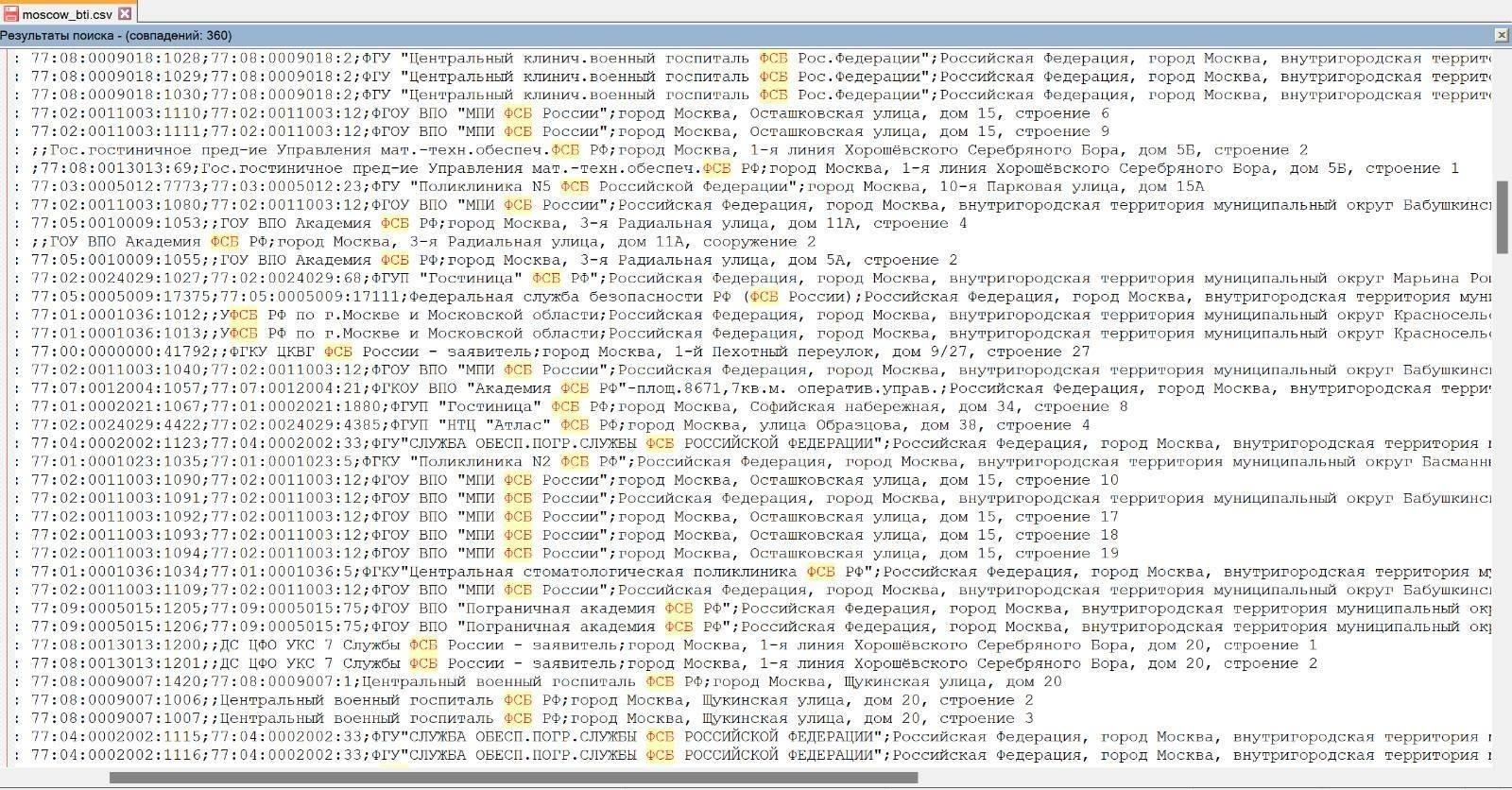Select Пограничная академия row "77:09:0005015:1205"
This screenshot has width=1512, height=790.
pyautogui.click(x=752, y=609)
